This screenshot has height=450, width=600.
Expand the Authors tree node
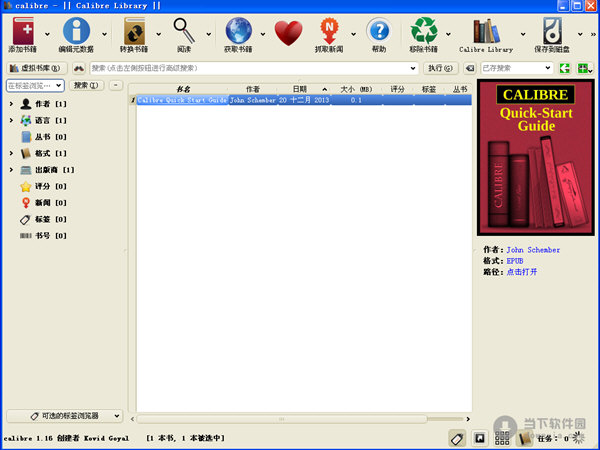[x=11, y=104]
